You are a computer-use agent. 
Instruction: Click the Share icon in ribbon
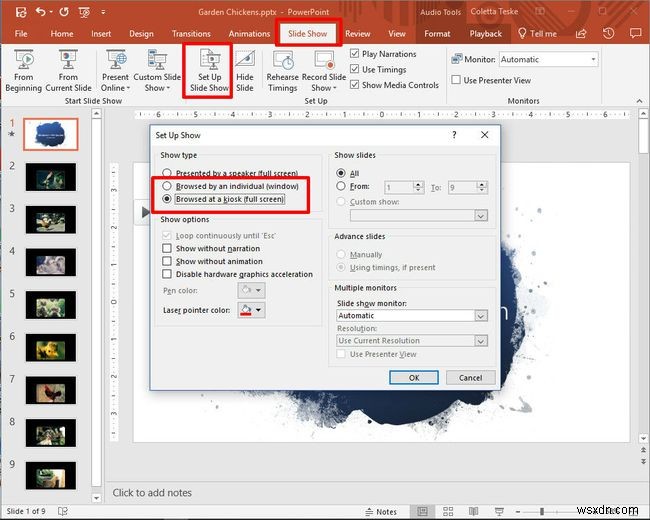581,34
